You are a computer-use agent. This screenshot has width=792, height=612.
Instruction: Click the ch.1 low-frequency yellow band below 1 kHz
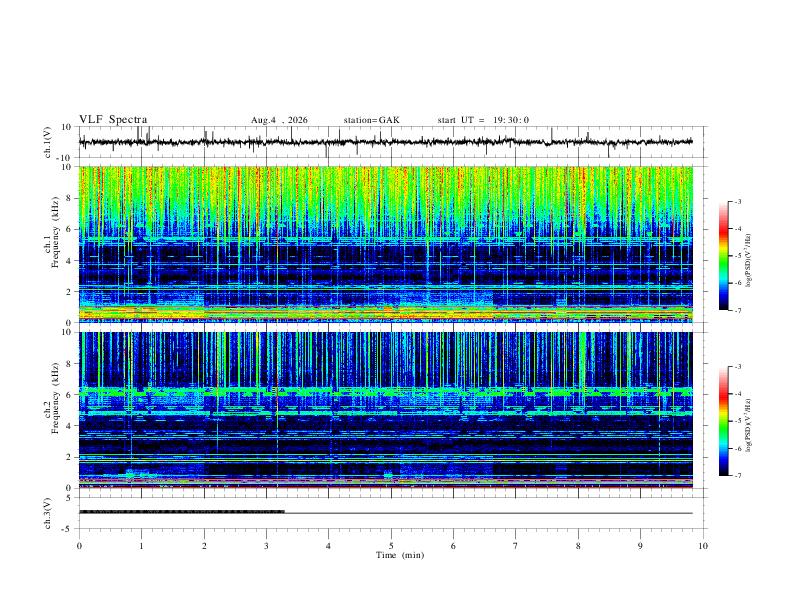coord(386,312)
